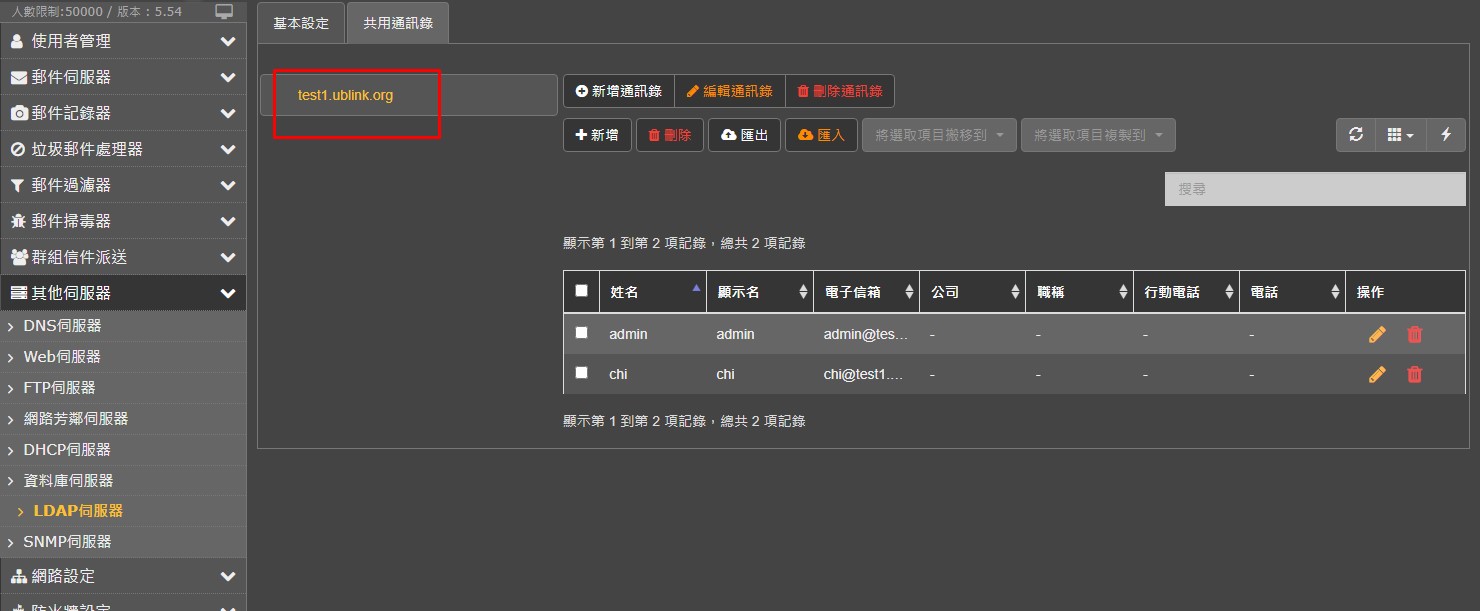Click the 搜尋 search input field
Image resolution: width=1480 pixels, height=611 pixels.
[x=1314, y=189]
